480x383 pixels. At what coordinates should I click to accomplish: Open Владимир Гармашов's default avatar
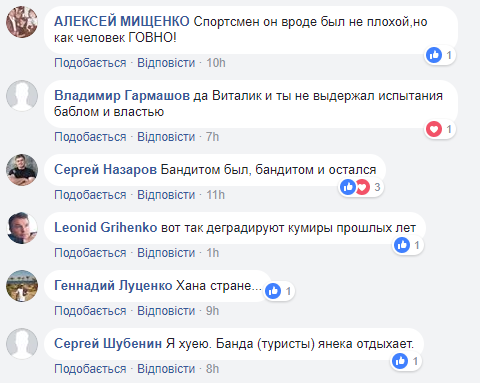pos(22,96)
